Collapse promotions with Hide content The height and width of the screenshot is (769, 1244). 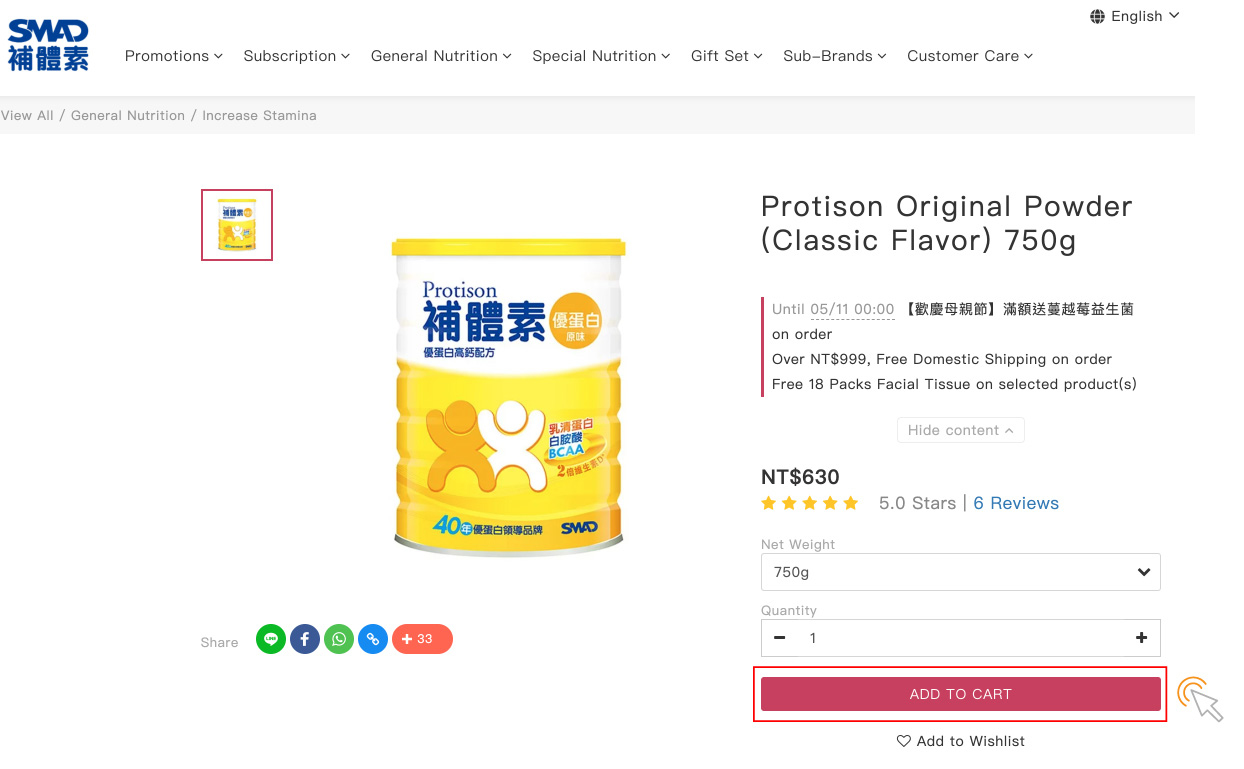point(960,430)
